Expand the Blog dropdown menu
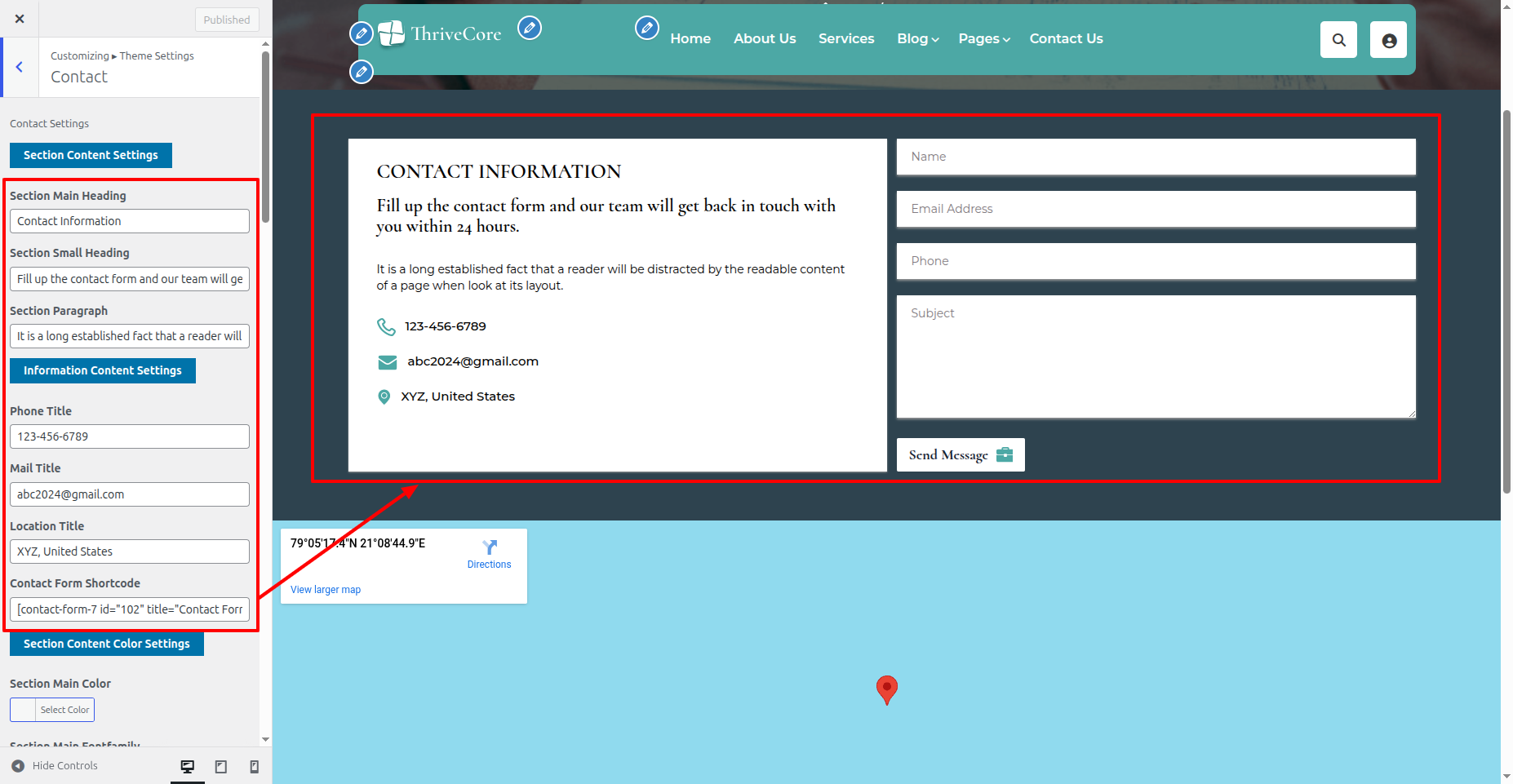 (917, 38)
